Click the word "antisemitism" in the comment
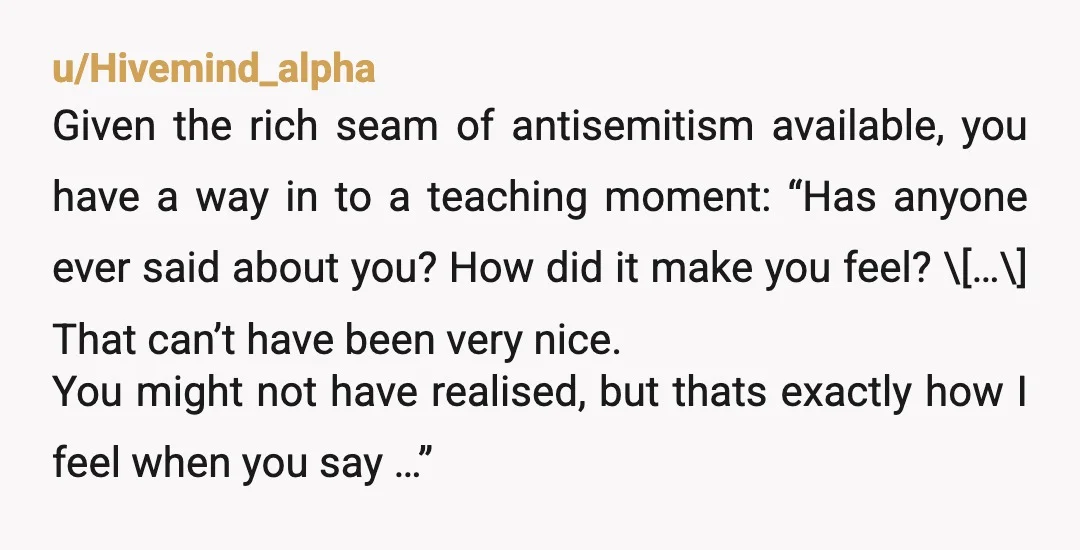1080x550 pixels. (x=632, y=127)
